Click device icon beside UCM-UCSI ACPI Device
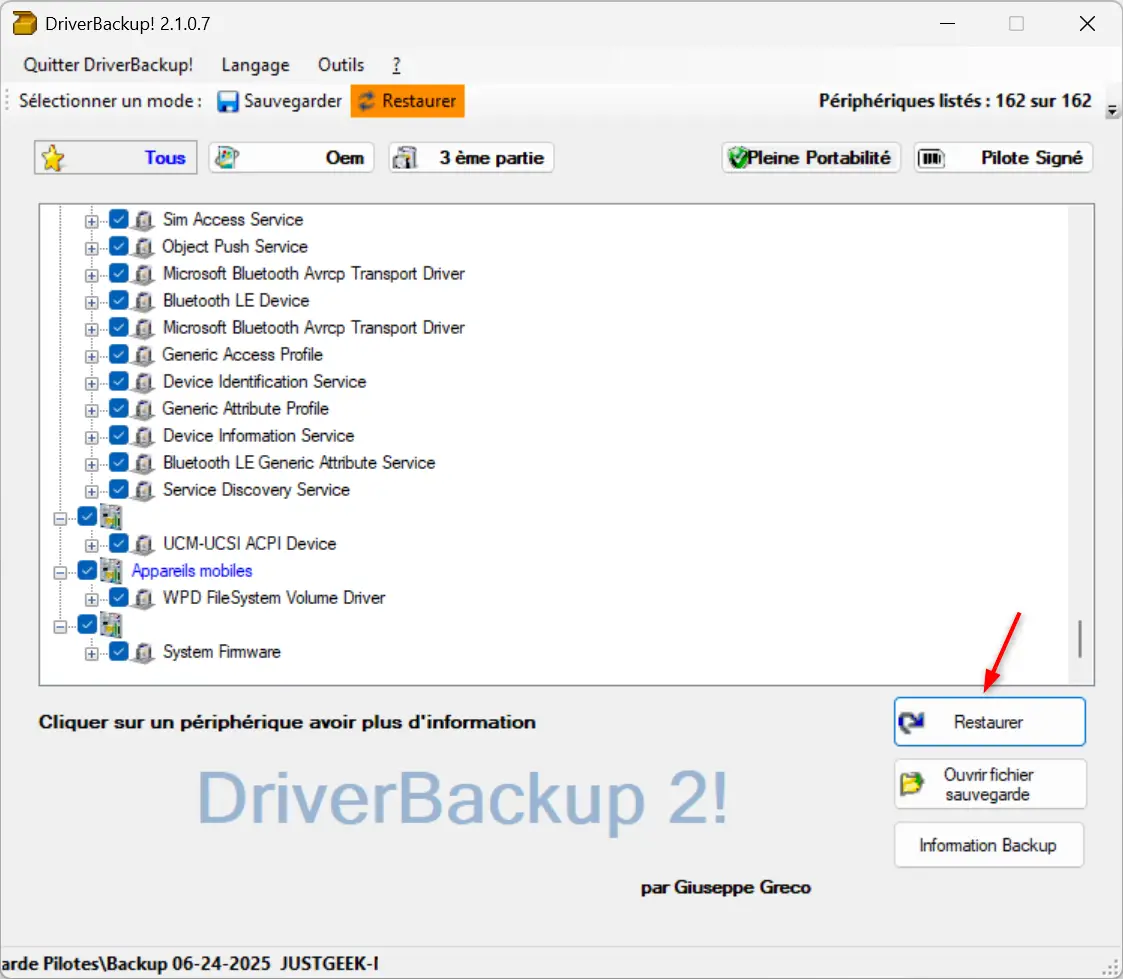 coord(144,544)
